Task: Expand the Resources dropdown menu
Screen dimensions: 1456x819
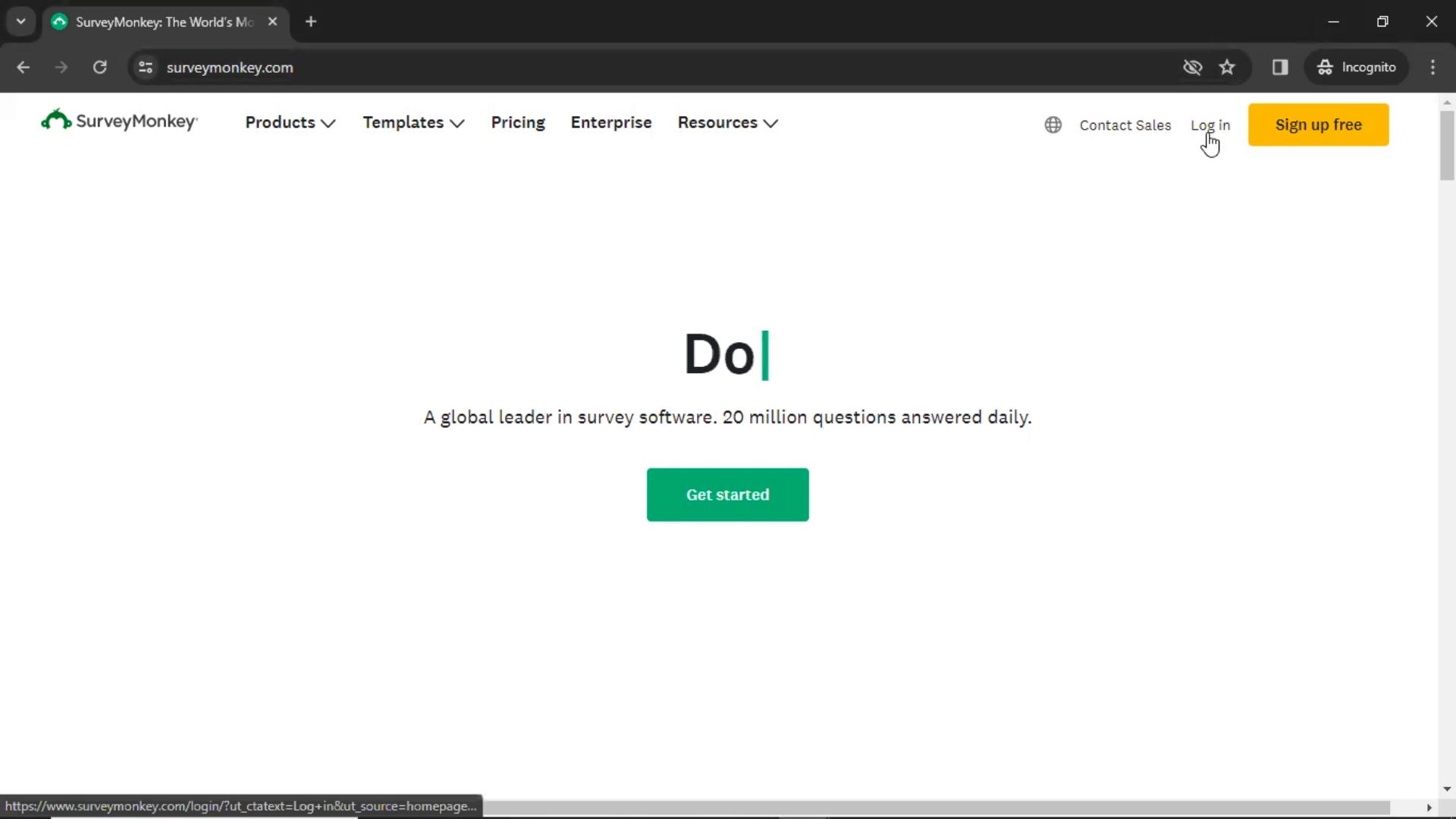Action: [x=727, y=122]
